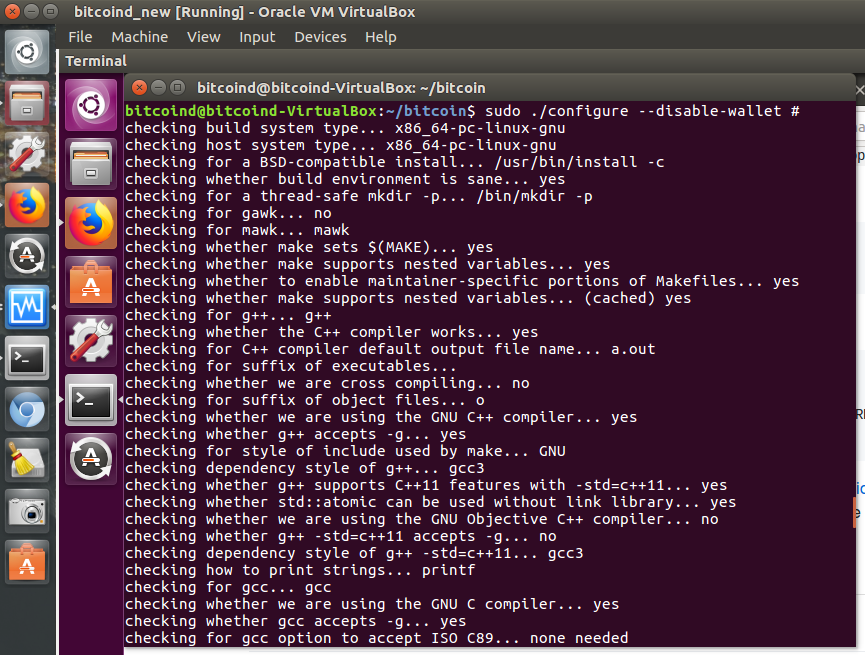This screenshot has height=655, width=865.
Task: Open Files manager in host launcher
Action: click(x=27, y=103)
